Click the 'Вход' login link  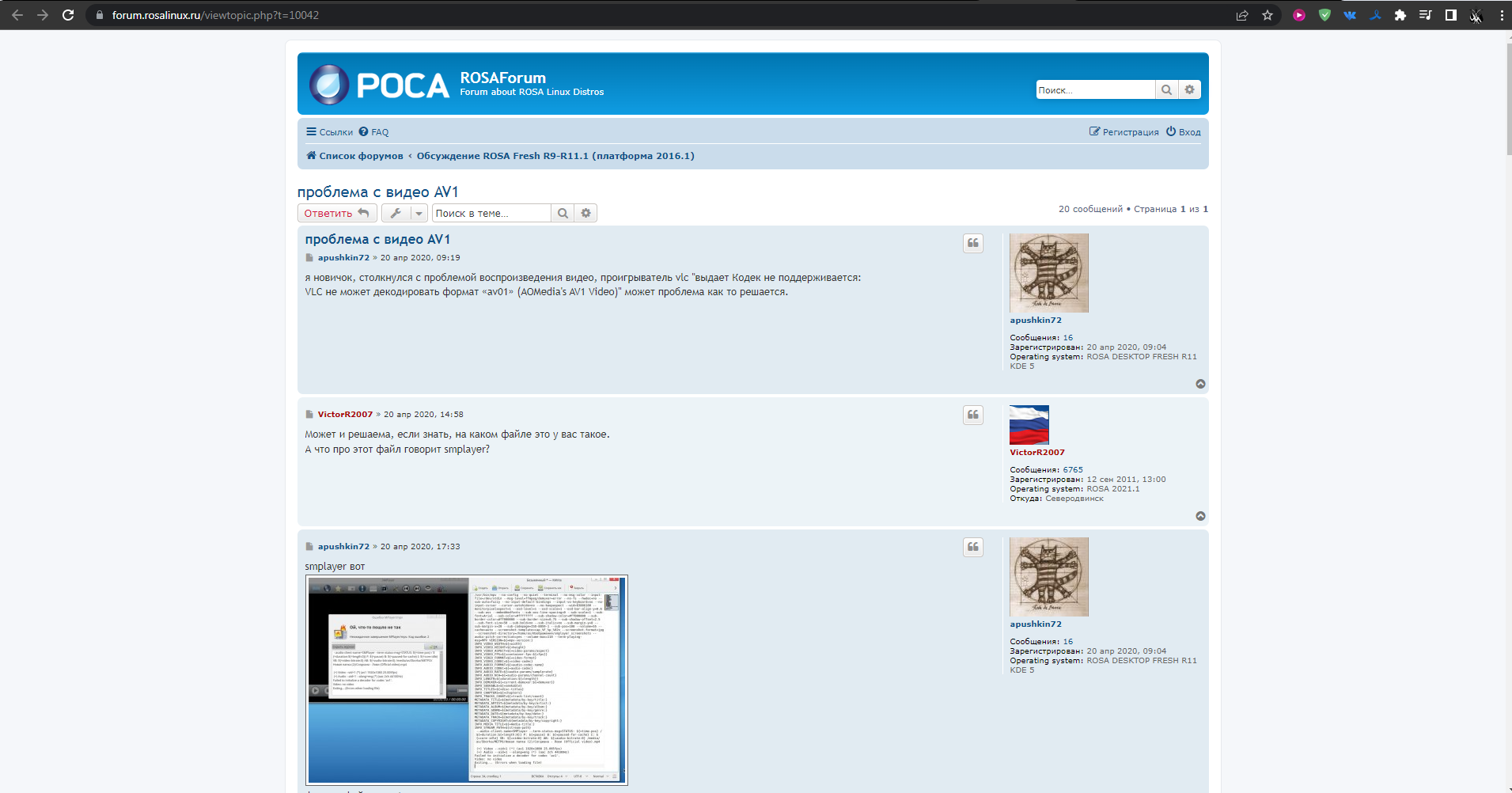point(1184,132)
